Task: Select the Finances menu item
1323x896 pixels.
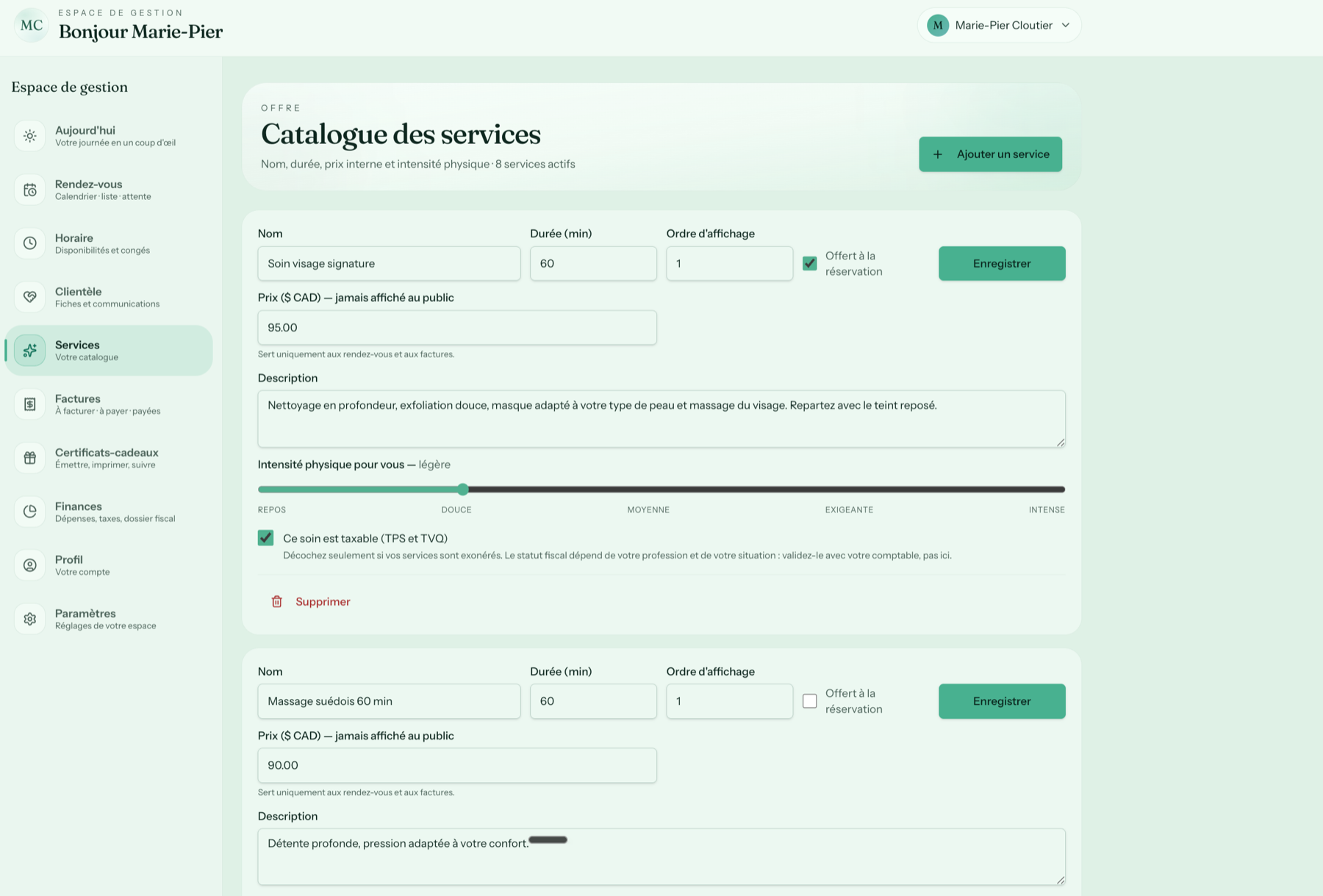Action: (x=109, y=512)
